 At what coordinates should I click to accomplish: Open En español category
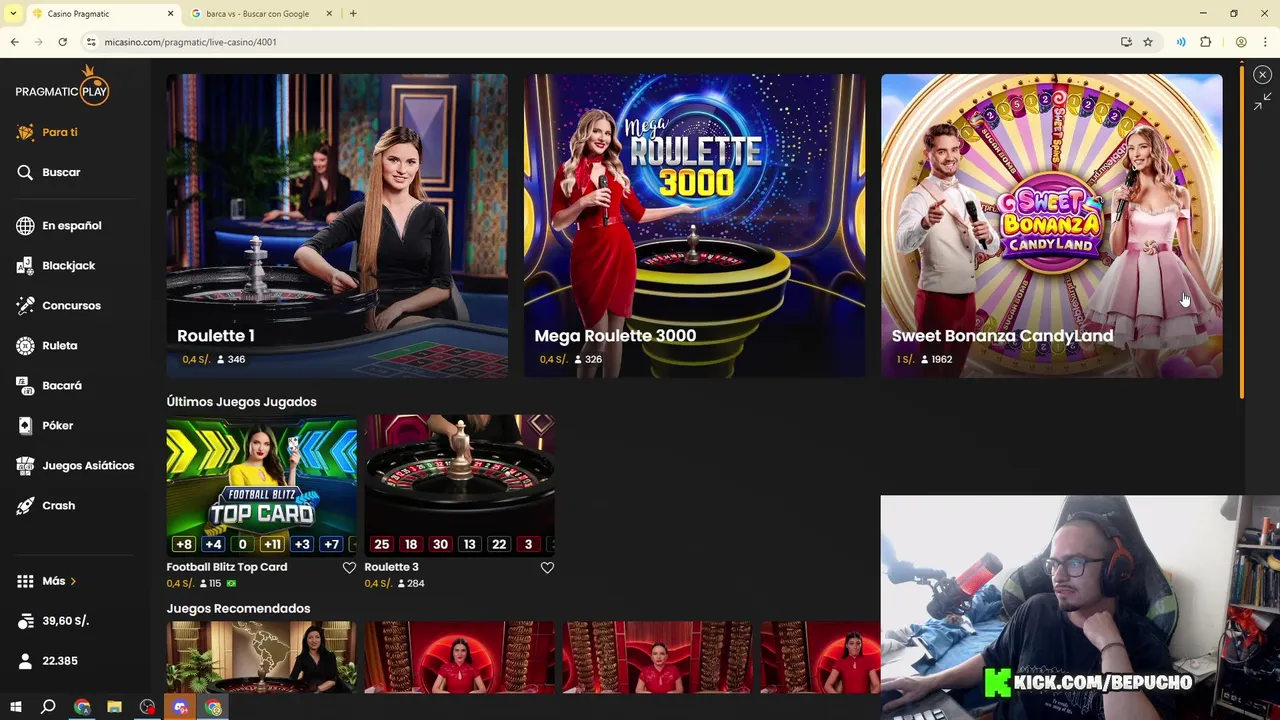pos(59,225)
